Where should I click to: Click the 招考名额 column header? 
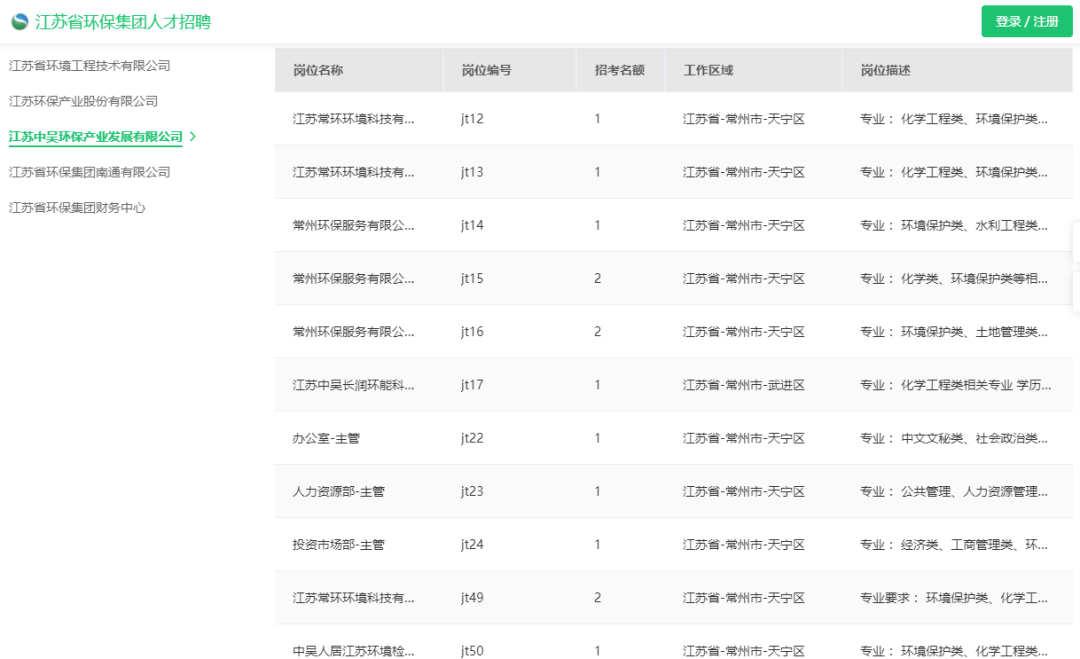pos(619,70)
